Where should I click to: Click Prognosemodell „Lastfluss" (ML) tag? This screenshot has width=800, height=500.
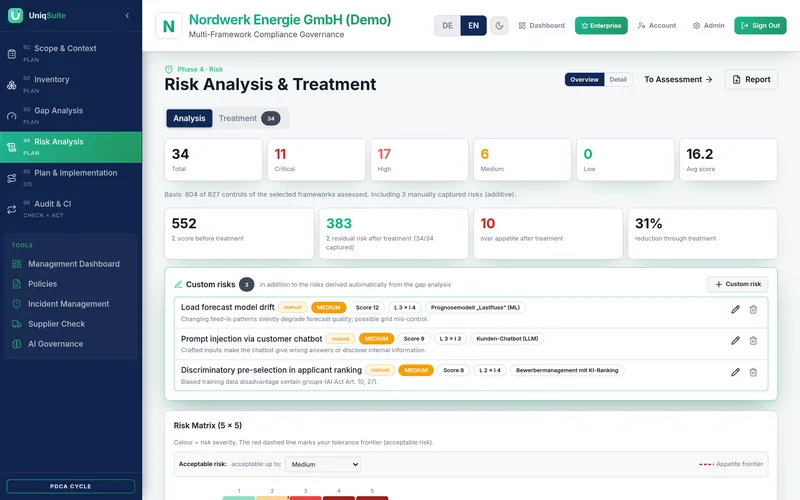click(475, 308)
